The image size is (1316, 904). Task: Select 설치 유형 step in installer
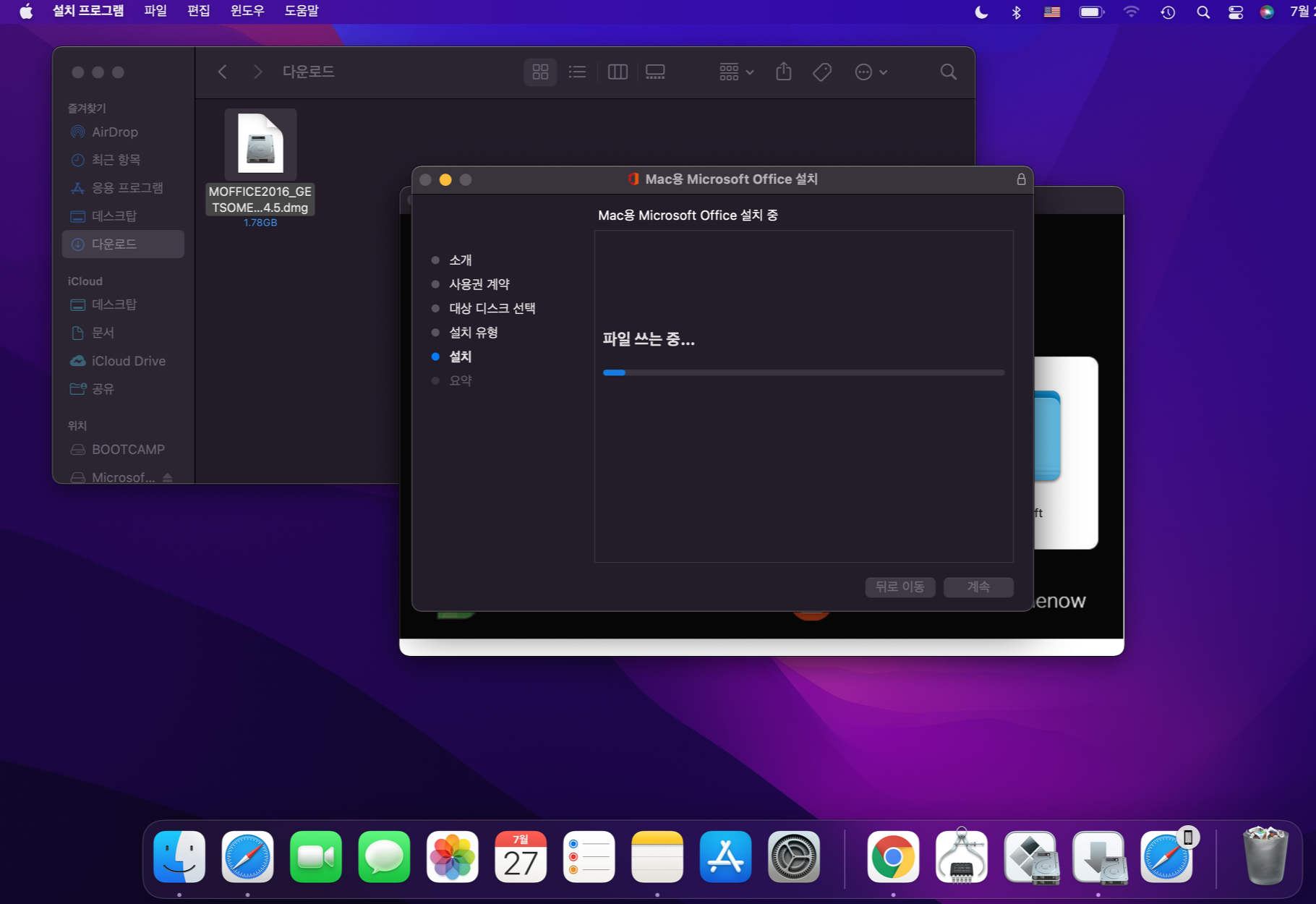[474, 333]
